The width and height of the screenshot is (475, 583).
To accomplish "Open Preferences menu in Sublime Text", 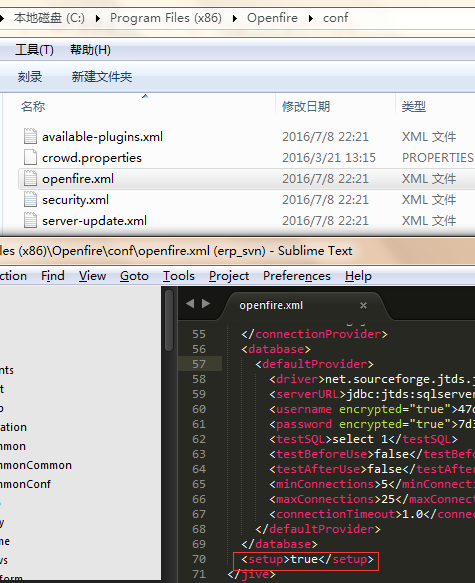I will pos(297,276).
